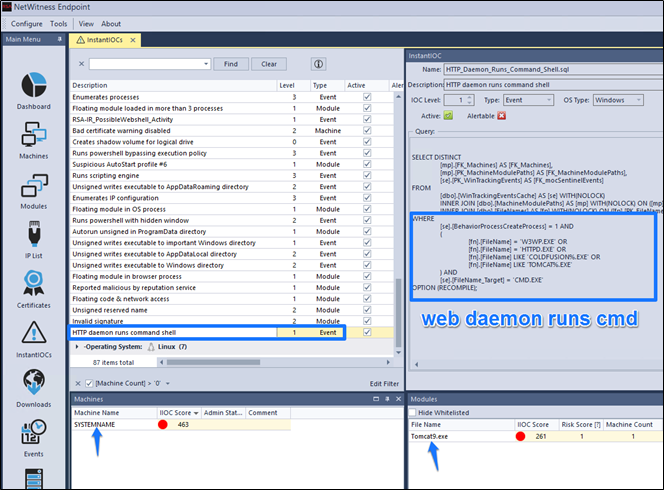The height and width of the screenshot is (490, 664).
Task: Open the Configure menu
Action: (27, 23)
